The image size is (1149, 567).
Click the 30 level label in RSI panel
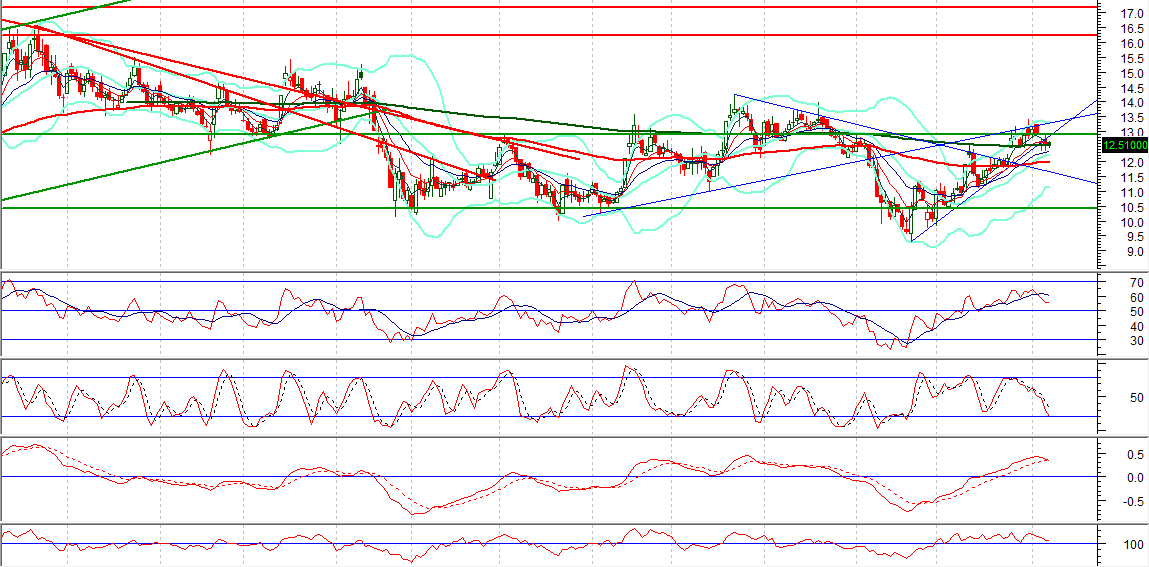[x=1137, y=341]
